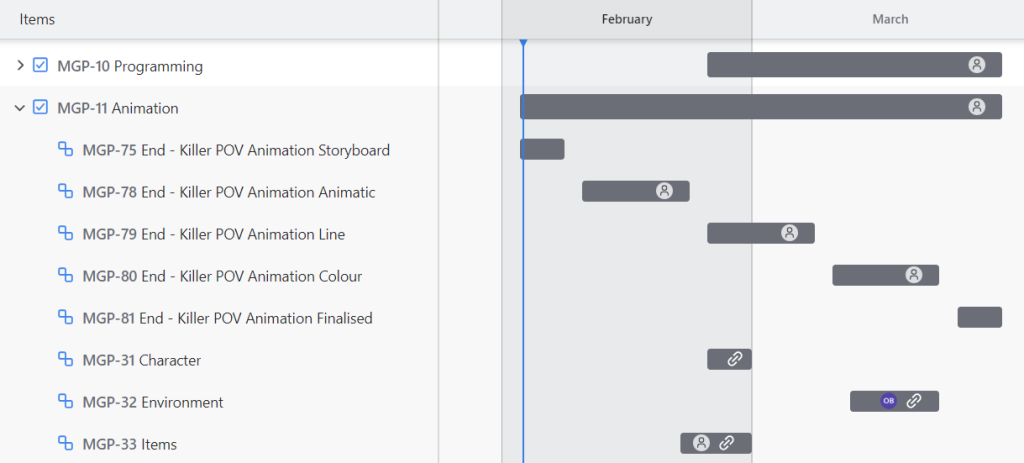Click the MGP-75 Storyboard timeline bar

[542, 149]
